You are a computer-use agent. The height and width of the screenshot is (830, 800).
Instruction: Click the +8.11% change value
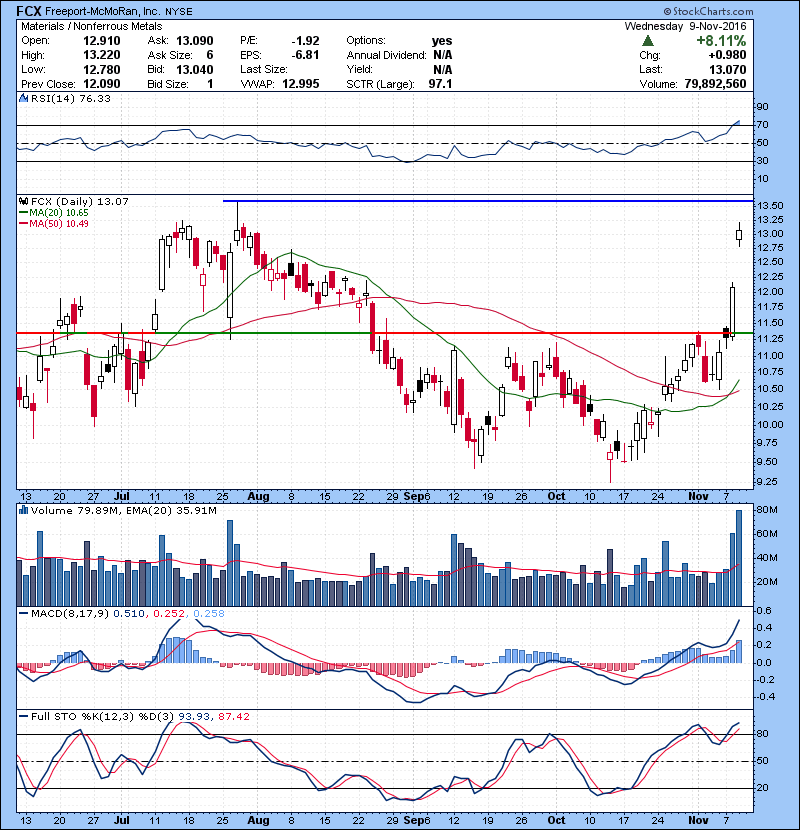tap(721, 41)
